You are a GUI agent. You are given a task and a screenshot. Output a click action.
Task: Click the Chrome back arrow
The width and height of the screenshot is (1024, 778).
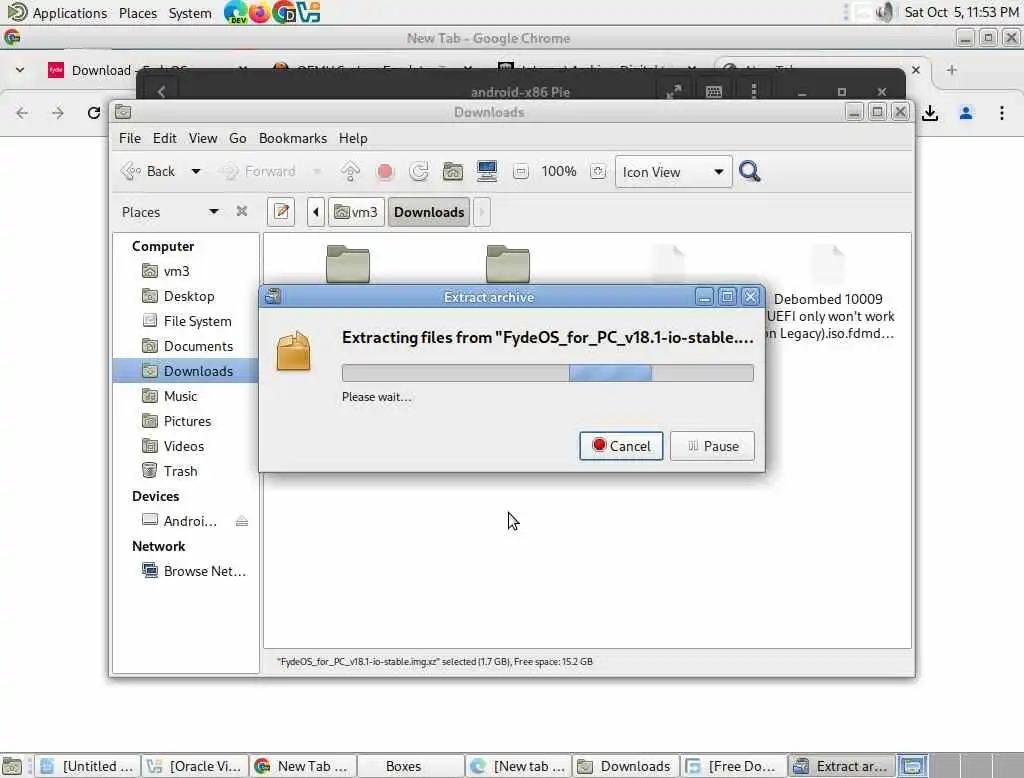[22, 113]
